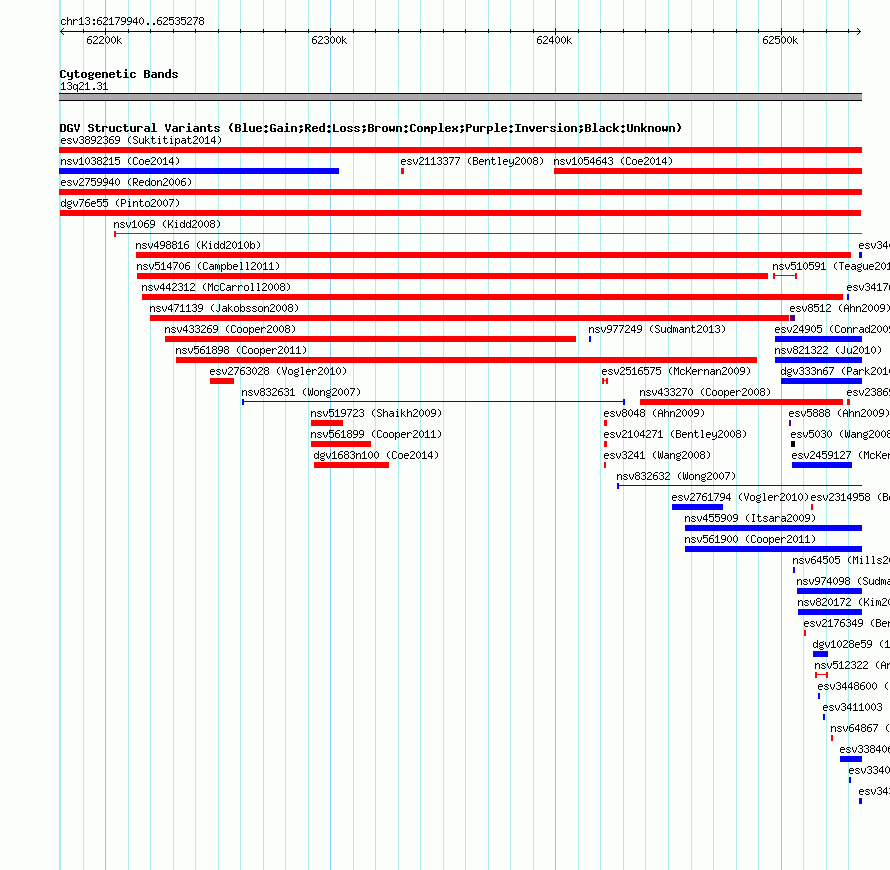This screenshot has width=890, height=870.
Task: Click esv2763028 (Vogler2010) label
Action: 278,371
